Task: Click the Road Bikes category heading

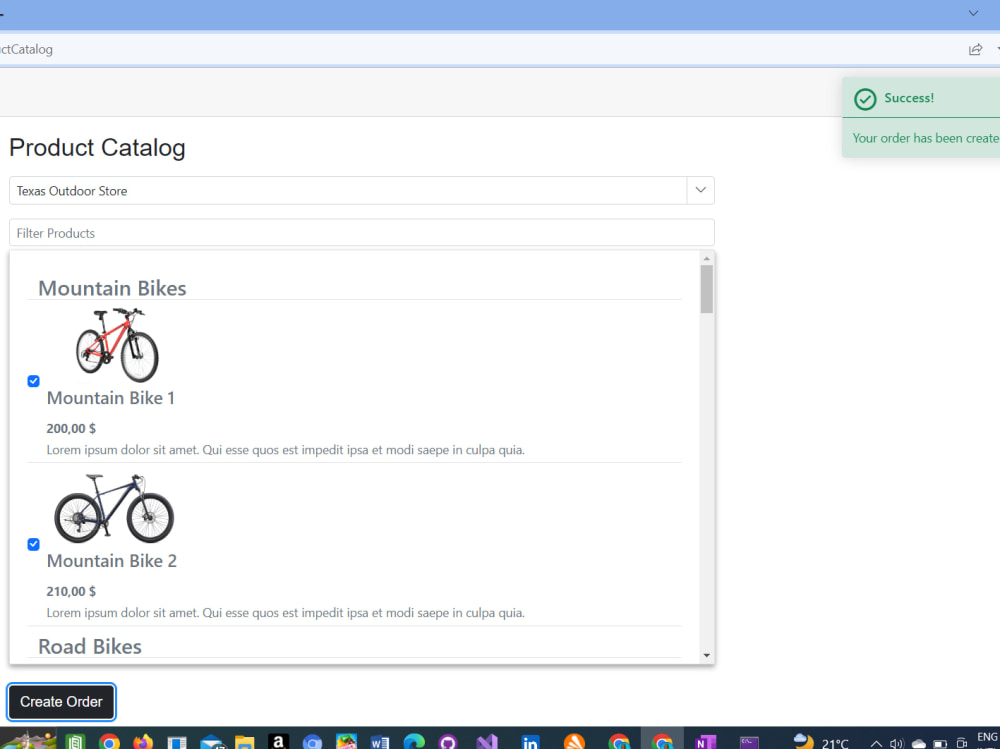Action: [90, 646]
